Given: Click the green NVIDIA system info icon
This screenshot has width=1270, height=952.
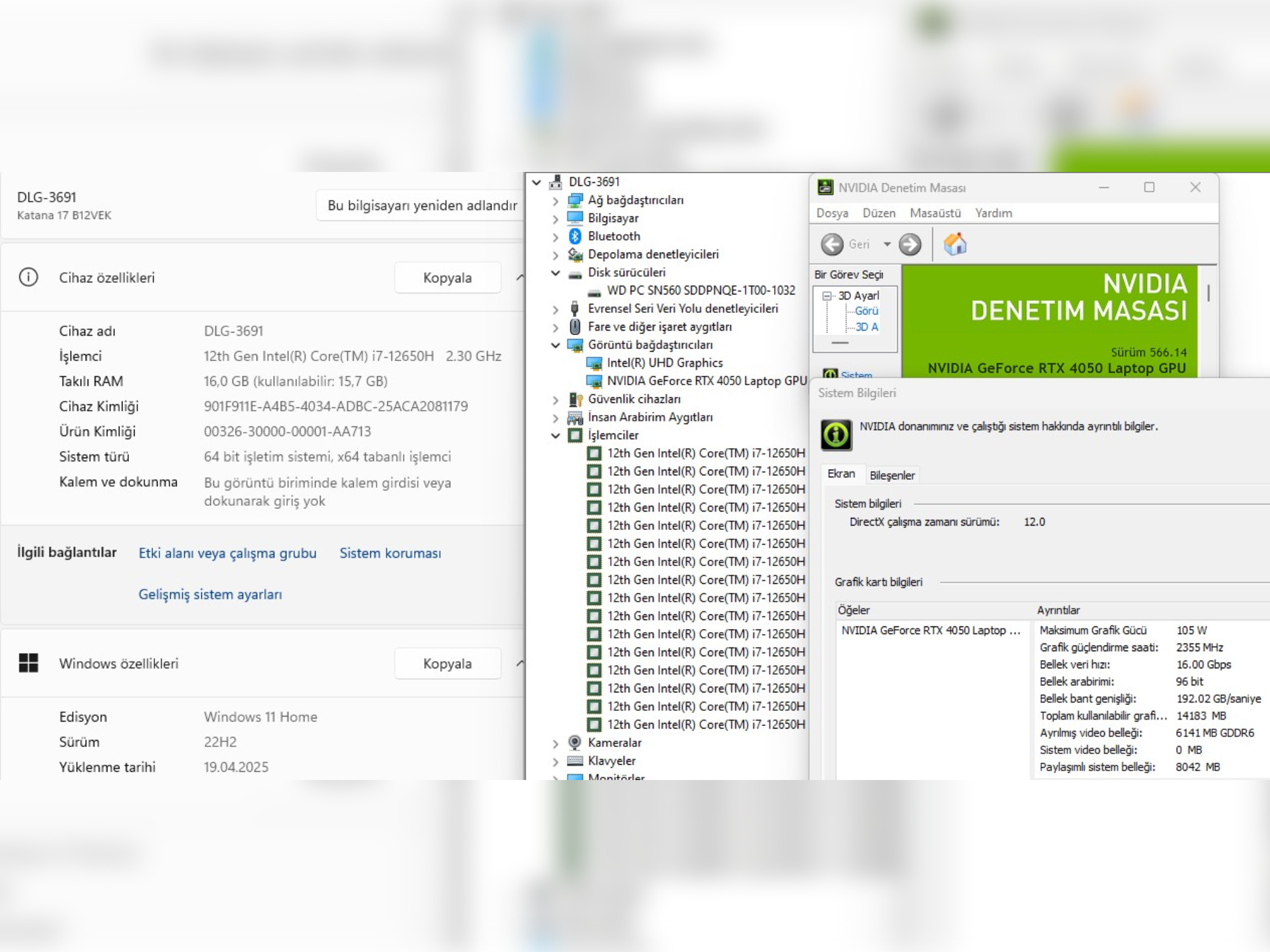Looking at the screenshot, I should click(836, 435).
